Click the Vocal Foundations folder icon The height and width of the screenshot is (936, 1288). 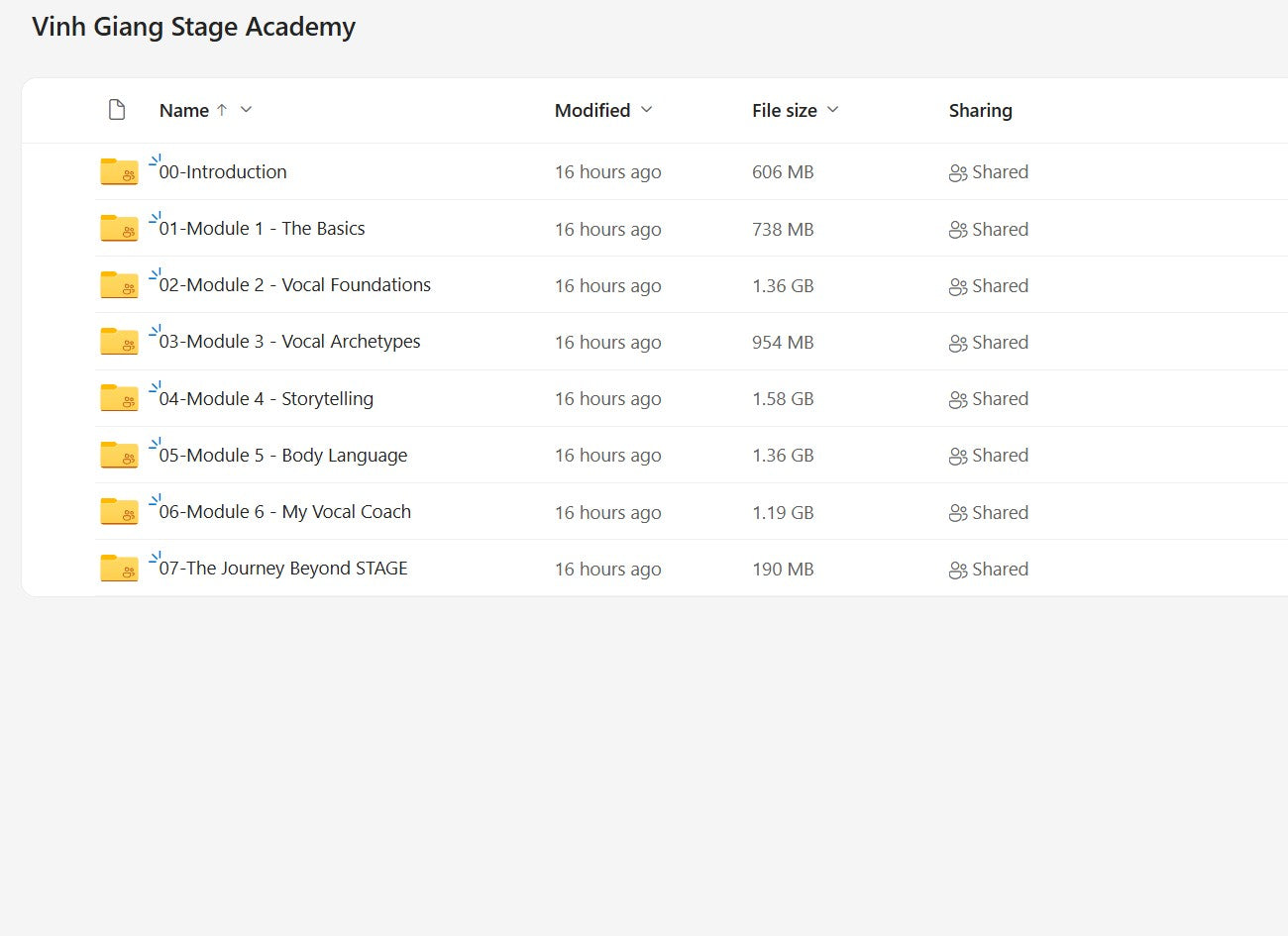click(x=119, y=285)
